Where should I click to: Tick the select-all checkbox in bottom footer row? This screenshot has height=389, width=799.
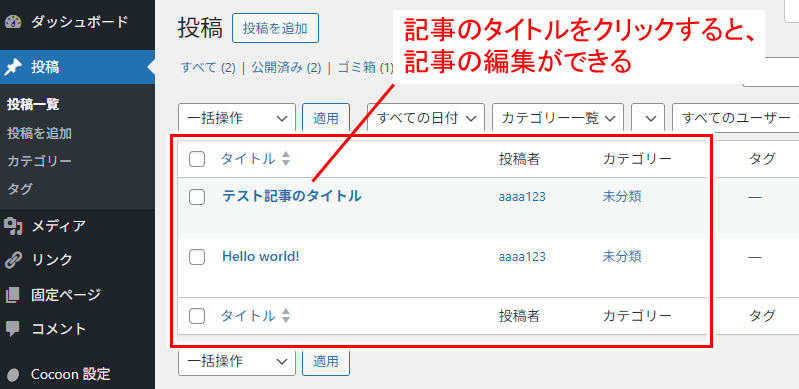[x=197, y=316]
